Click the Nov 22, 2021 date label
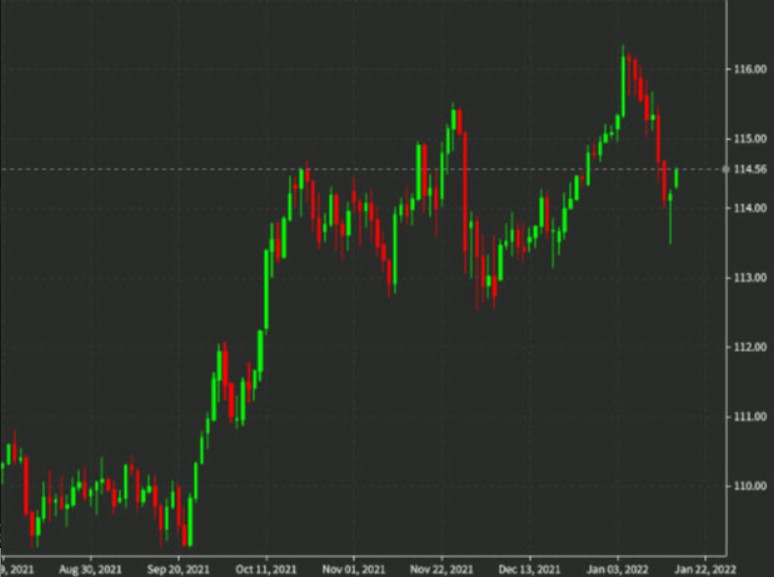This screenshot has height=577, width=774. 441,570
